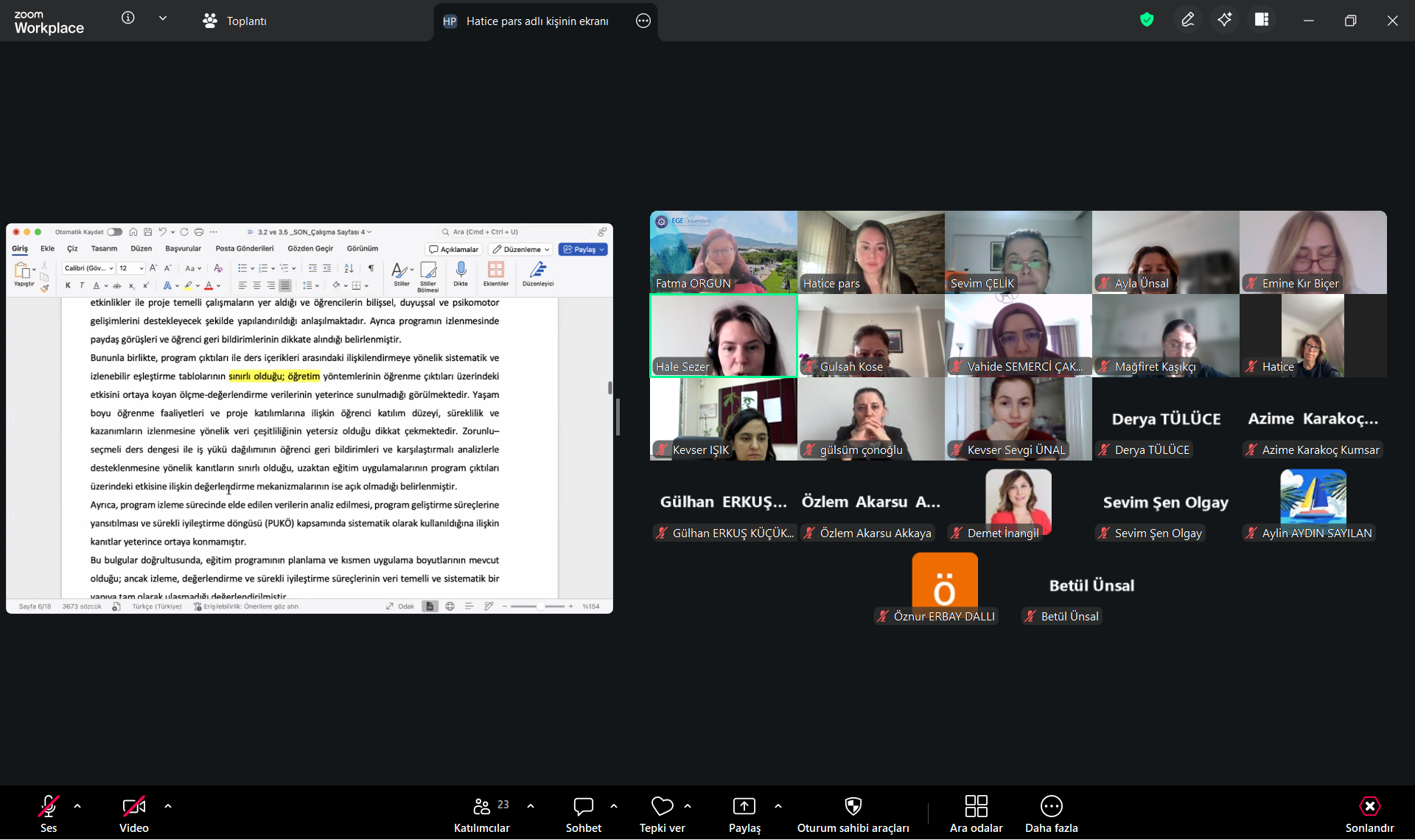Click the Word print icon
This screenshot has width=1415, height=840.
tap(199, 232)
